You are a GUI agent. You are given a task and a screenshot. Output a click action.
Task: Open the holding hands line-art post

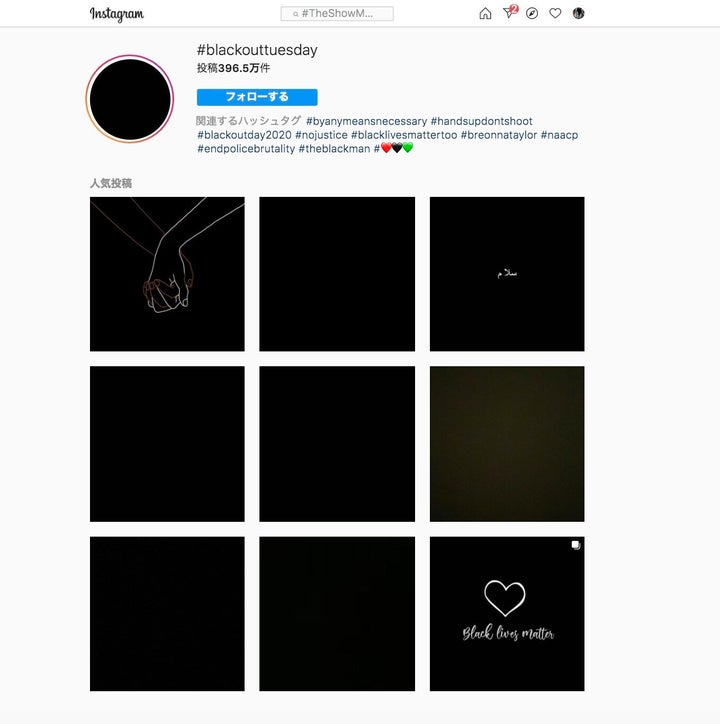click(x=167, y=274)
